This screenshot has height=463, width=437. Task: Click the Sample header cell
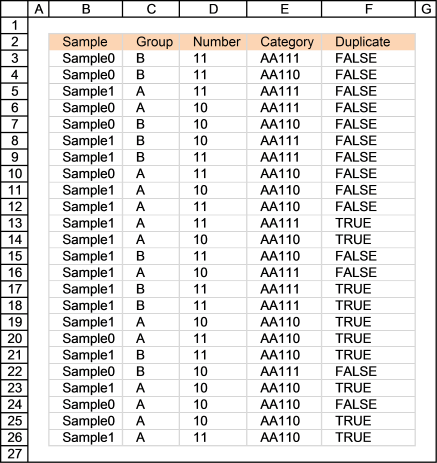click(86, 42)
